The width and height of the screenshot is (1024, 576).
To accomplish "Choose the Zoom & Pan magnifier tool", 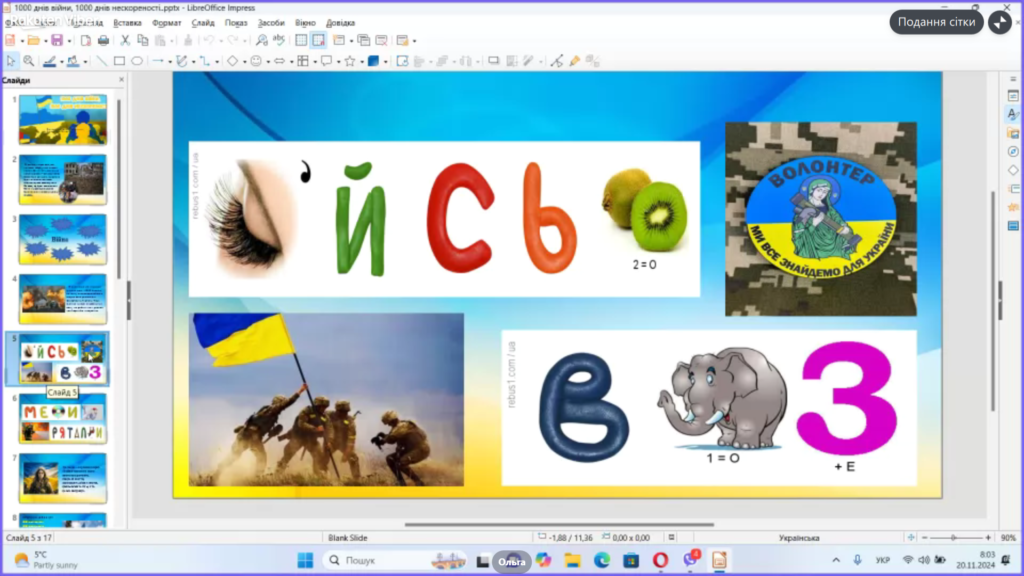I will click(x=29, y=61).
